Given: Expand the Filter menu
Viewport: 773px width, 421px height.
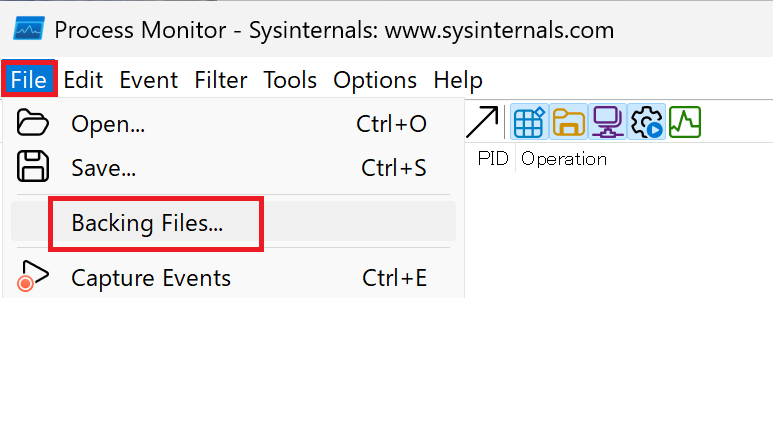Looking at the screenshot, I should pos(221,79).
